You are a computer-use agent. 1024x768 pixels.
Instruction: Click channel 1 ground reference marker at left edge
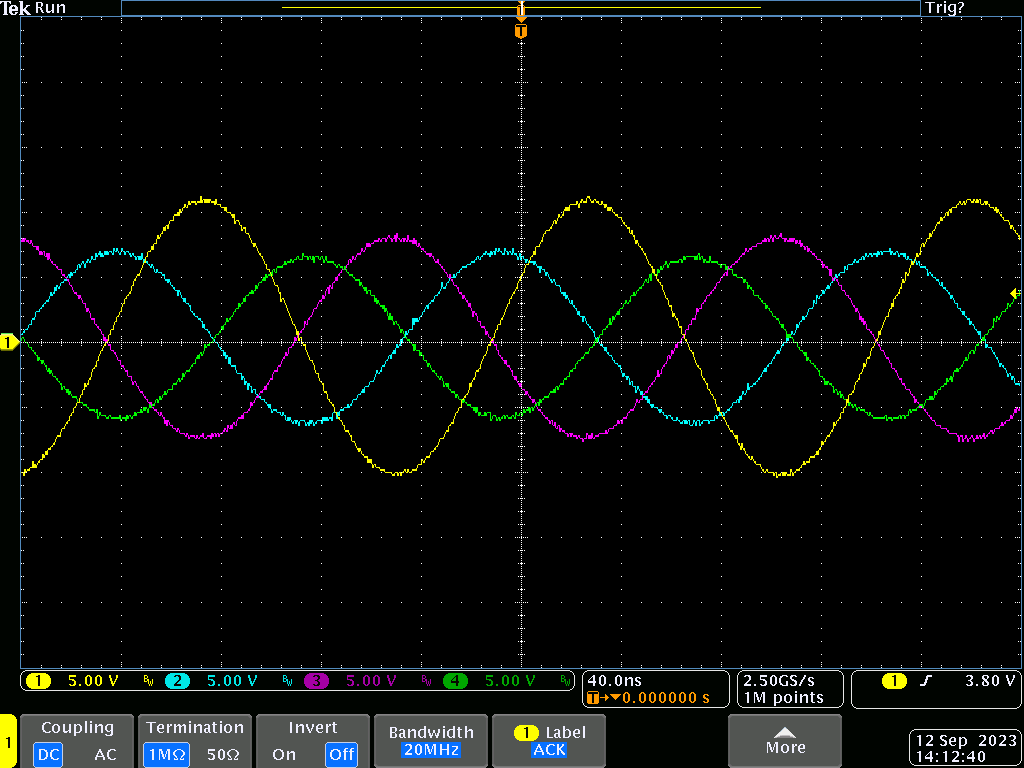9,343
